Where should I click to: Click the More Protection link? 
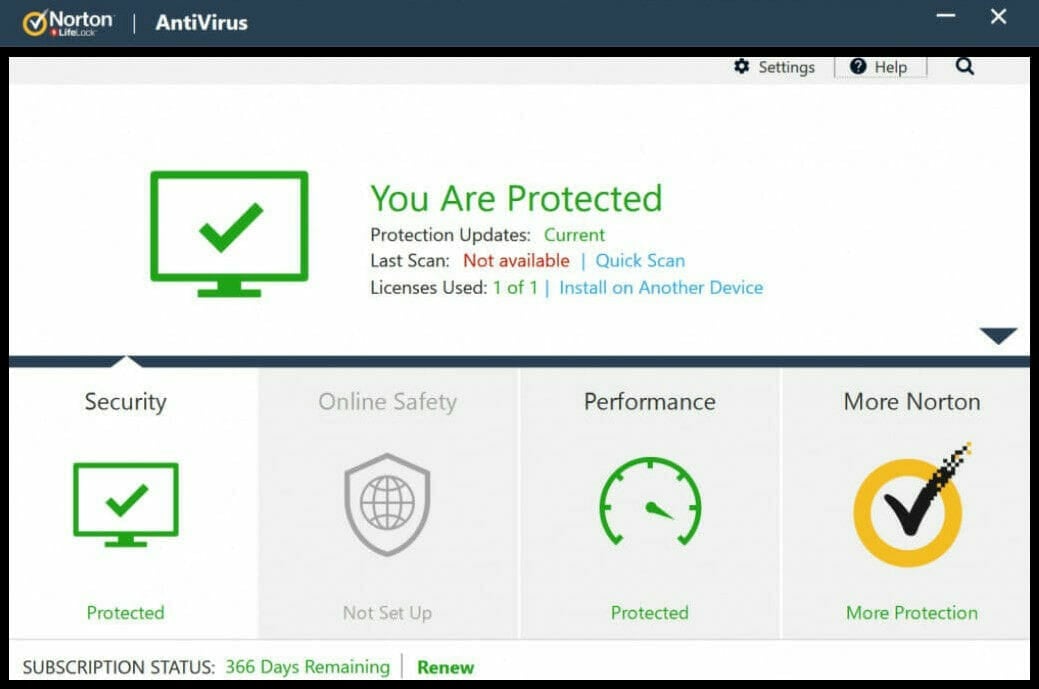pyautogui.click(x=912, y=613)
